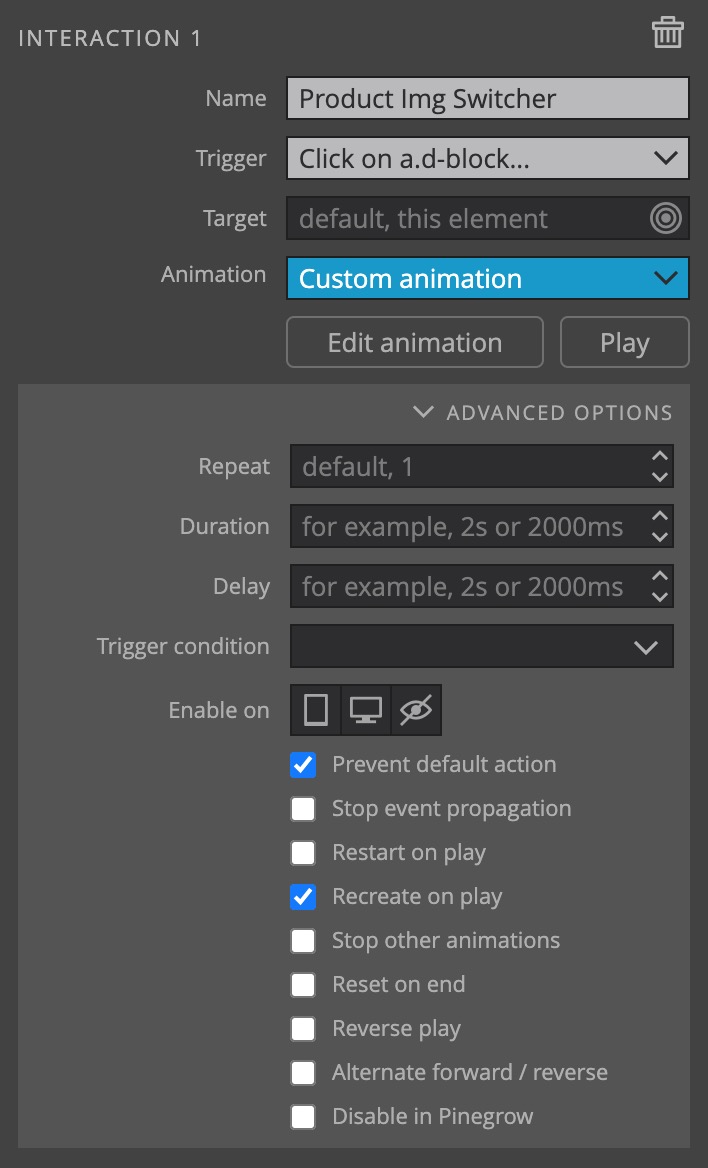Click the Duration field stepper arrows
708x1168 pixels.
(660, 526)
